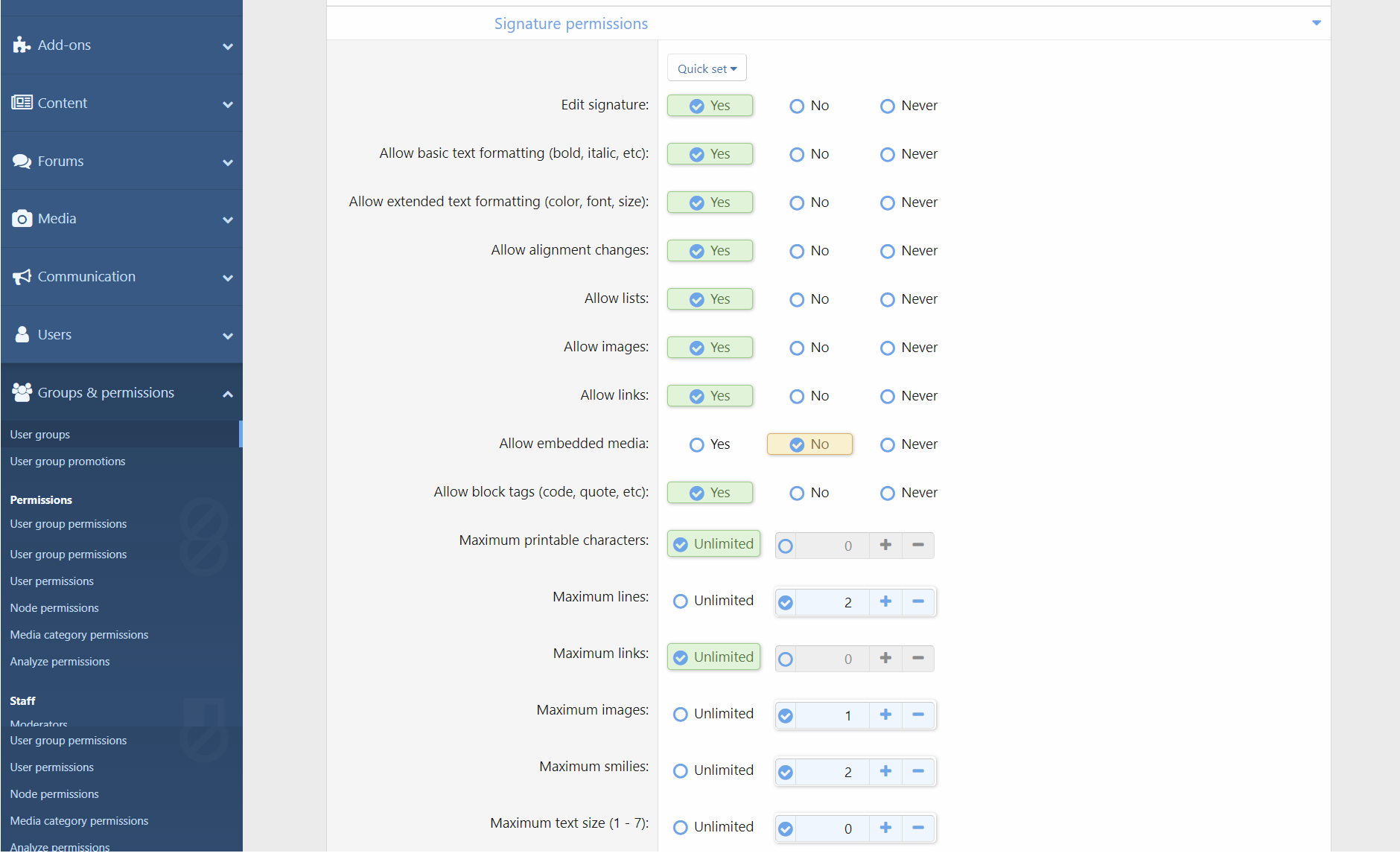Click the Content newspaper icon
The width and height of the screenshot is (1400, 856).
point(22,103)
